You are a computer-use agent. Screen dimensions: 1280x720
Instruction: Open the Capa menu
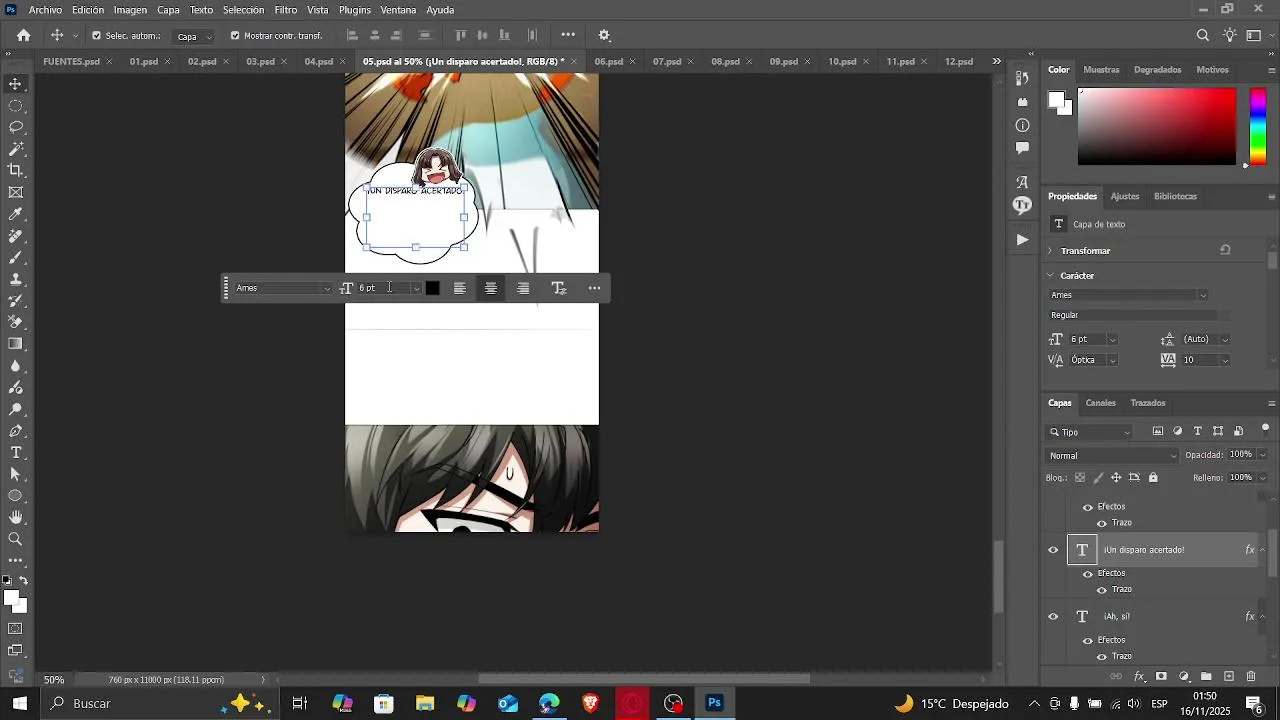168,10
